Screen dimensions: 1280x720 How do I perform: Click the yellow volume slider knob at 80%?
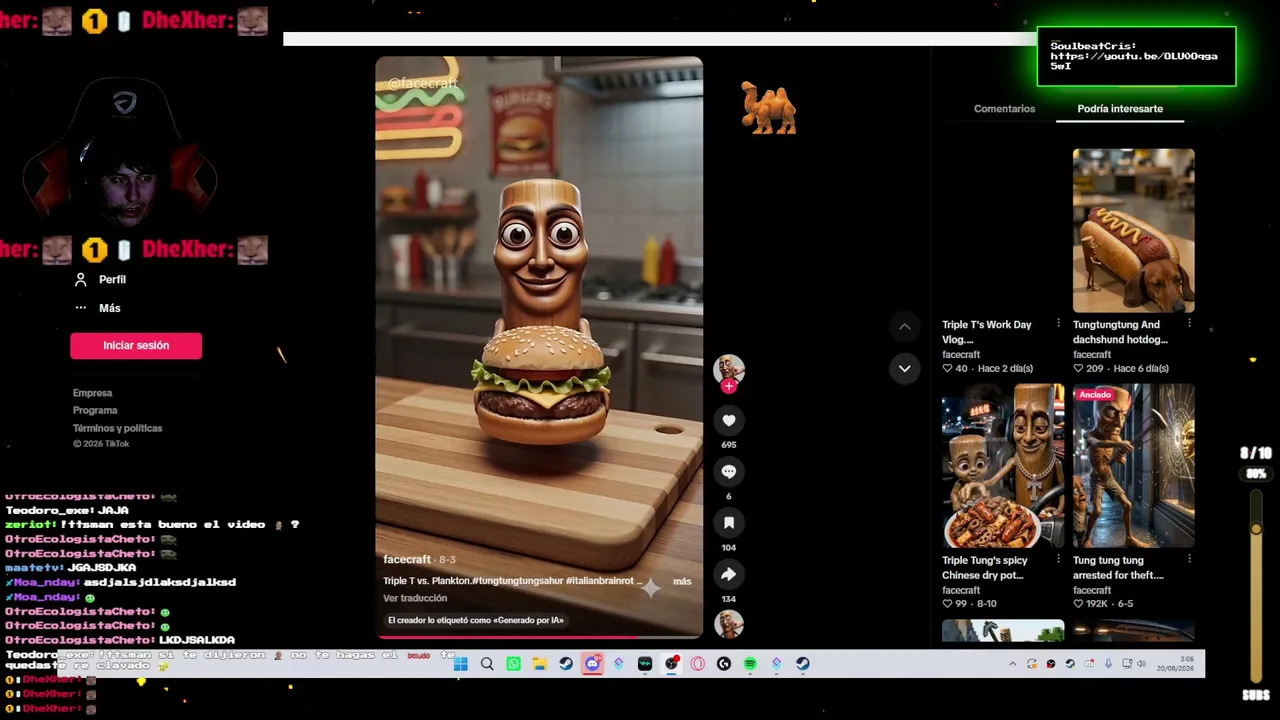1256,527
